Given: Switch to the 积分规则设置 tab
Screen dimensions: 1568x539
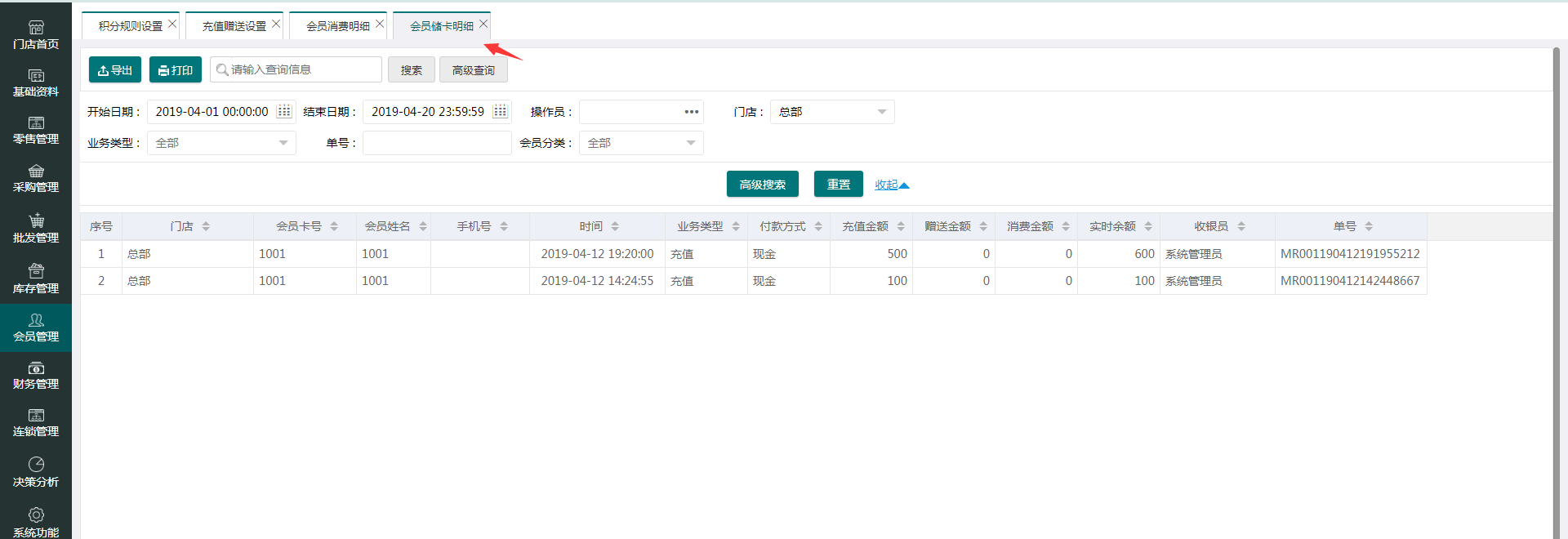Looking at the screenshot, I should click(130, 26).
